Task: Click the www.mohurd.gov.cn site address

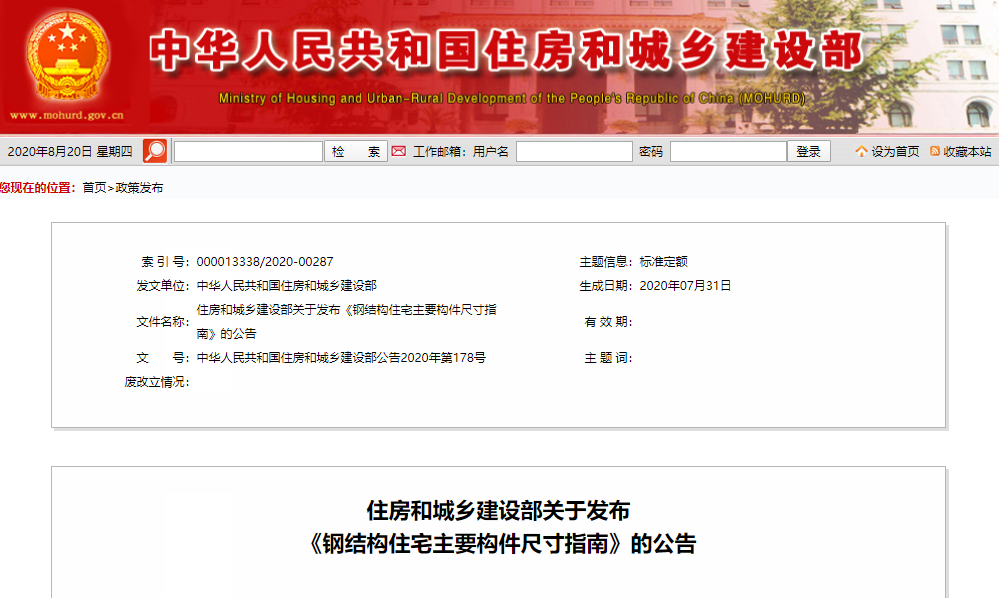Action: coord(67,113)
